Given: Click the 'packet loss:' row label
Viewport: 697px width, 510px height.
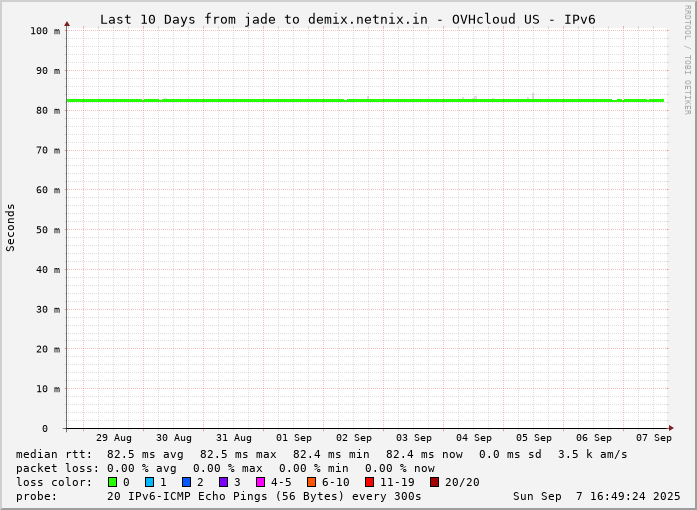Looking at the screenshot, I should pos(57,468).
